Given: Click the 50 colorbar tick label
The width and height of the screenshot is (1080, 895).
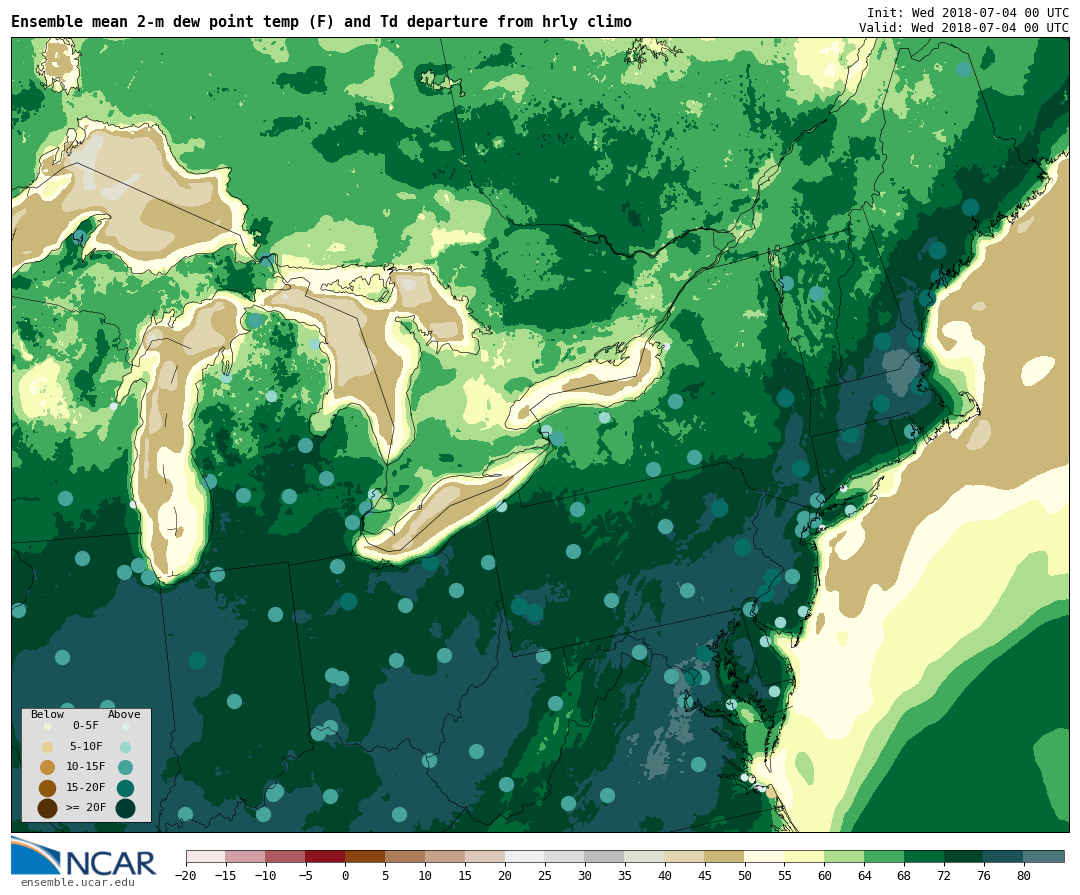Looking at the screenshot, I should click(745, 876).
